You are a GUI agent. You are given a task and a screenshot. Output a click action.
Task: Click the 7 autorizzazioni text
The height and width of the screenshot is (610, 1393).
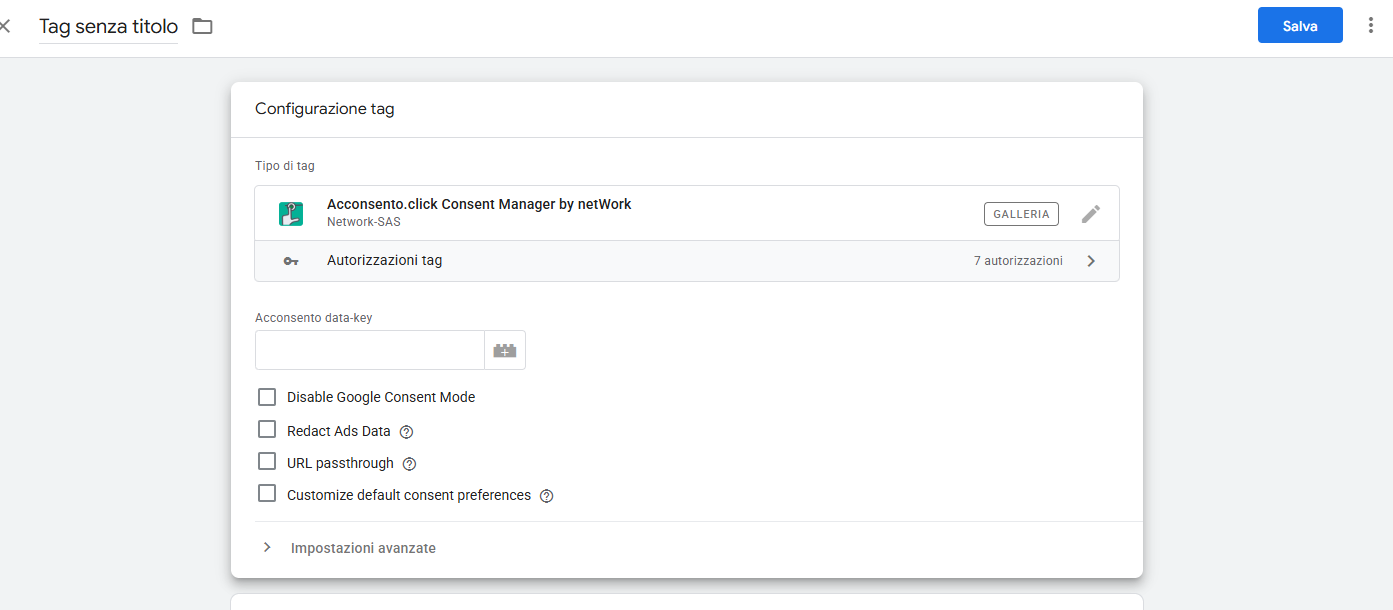click(1018, 261)
